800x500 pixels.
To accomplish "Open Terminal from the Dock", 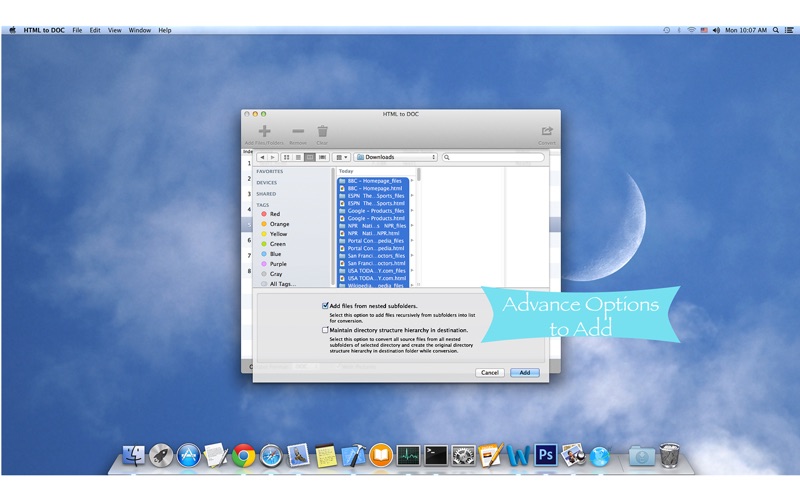I will coord(436,456).
